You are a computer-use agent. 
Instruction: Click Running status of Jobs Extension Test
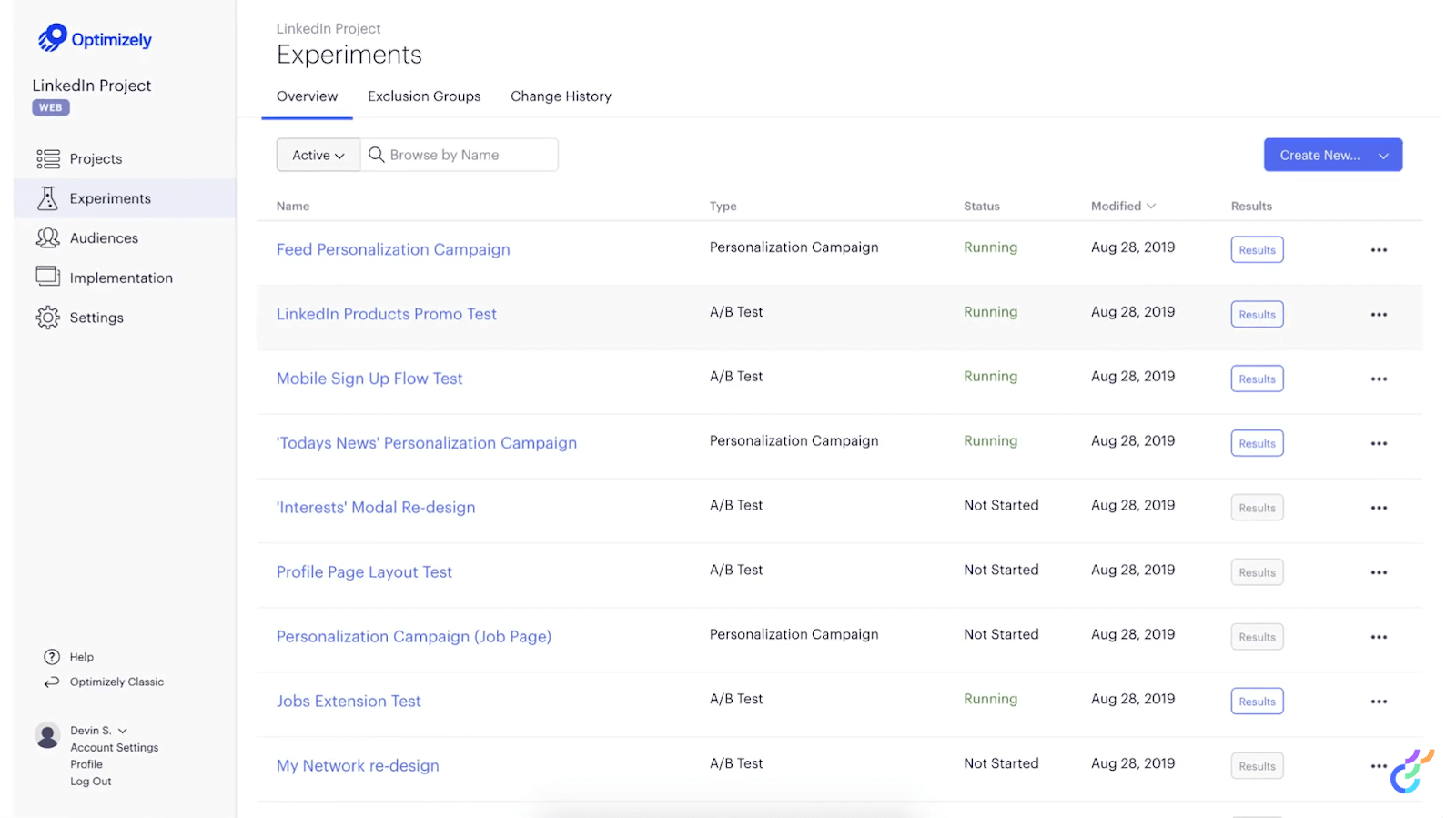point(990,699)
